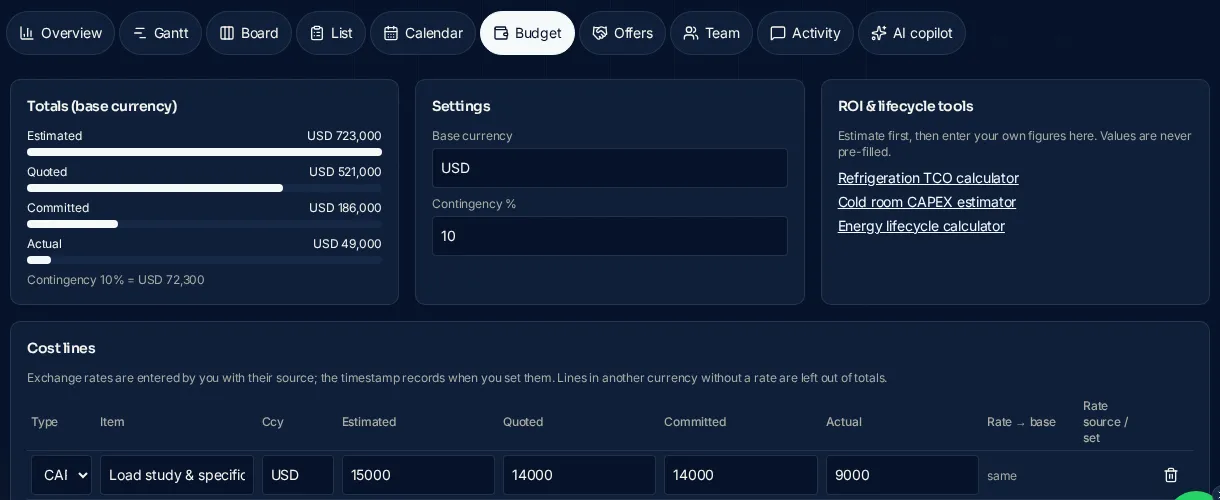Click the 'Totals (base currency)' heading
Image resolution: width=1220 pixels, height=500 pixels.
[x=102, y=106]
